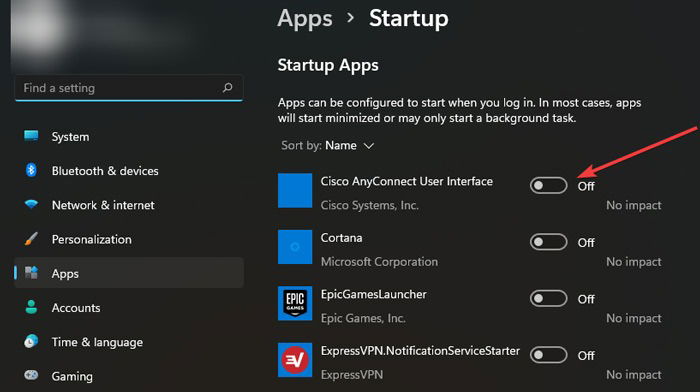Click the Network wifi icon in sidebar

pos(31,204)
